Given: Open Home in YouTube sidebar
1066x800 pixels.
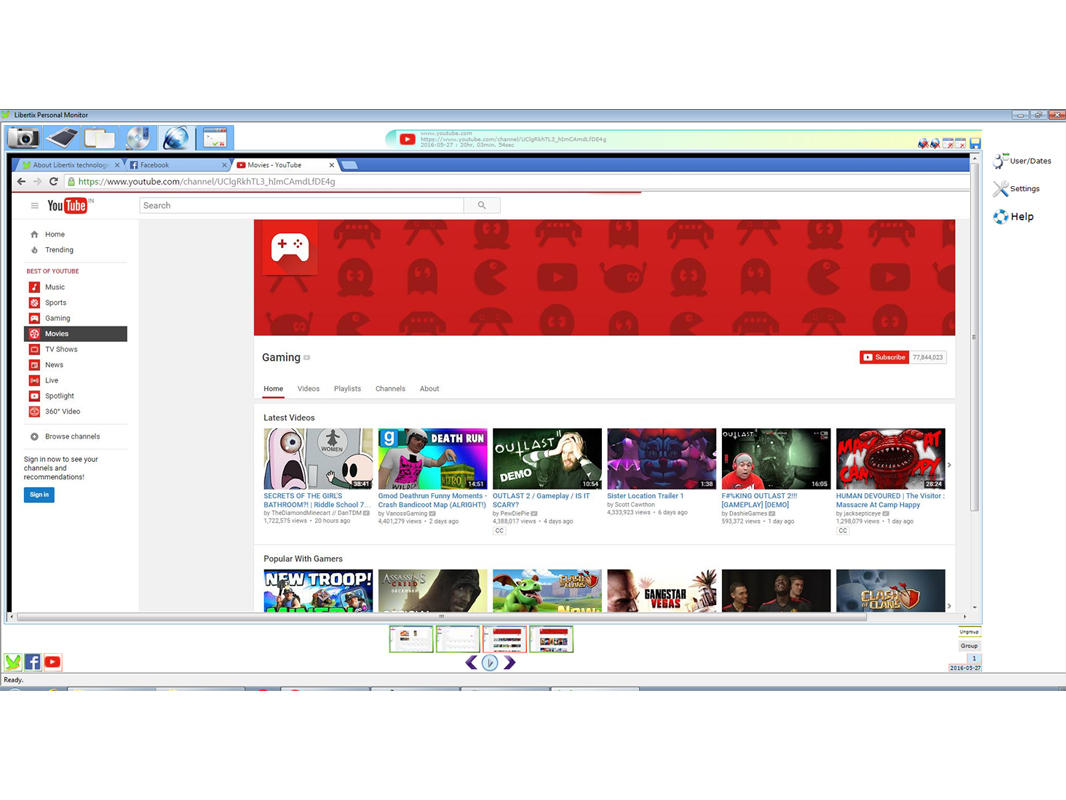Looking at the screenshot, I should pos(54,234).
